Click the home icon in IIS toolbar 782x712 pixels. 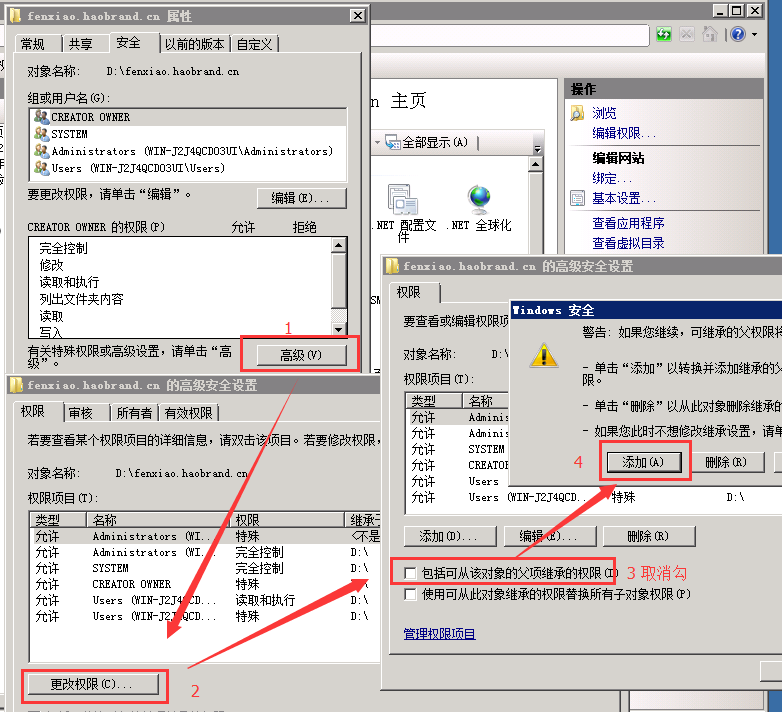click(709, 34)
